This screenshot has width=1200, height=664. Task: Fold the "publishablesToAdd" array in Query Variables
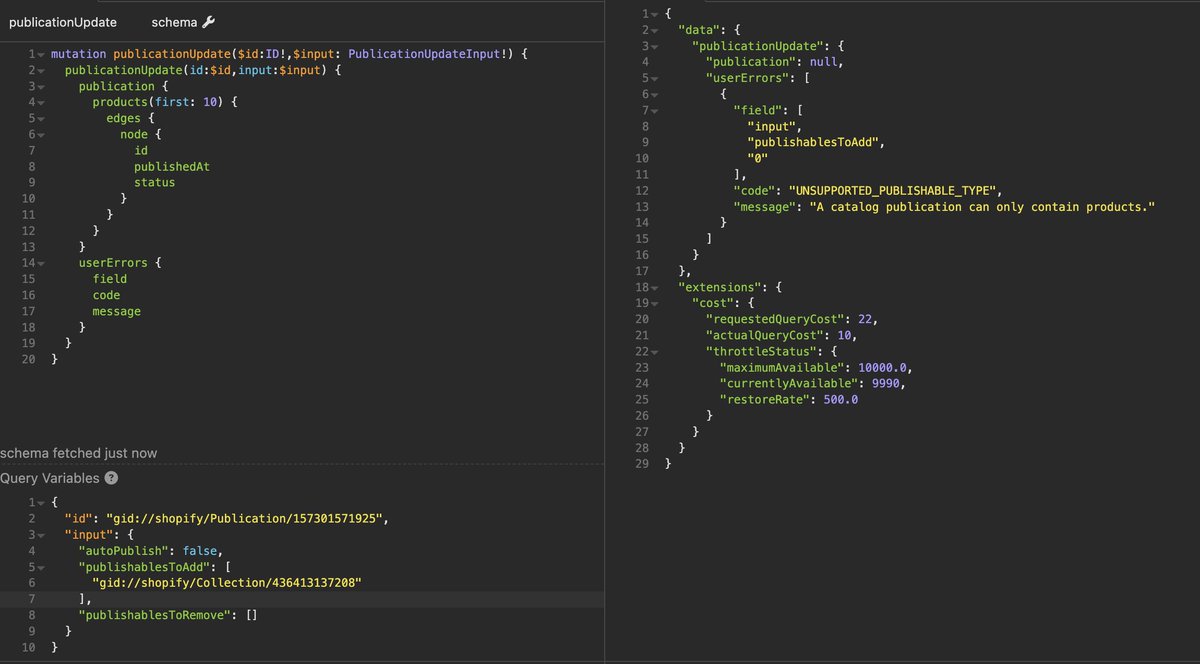pyautogui.click(x=43, y=567)
